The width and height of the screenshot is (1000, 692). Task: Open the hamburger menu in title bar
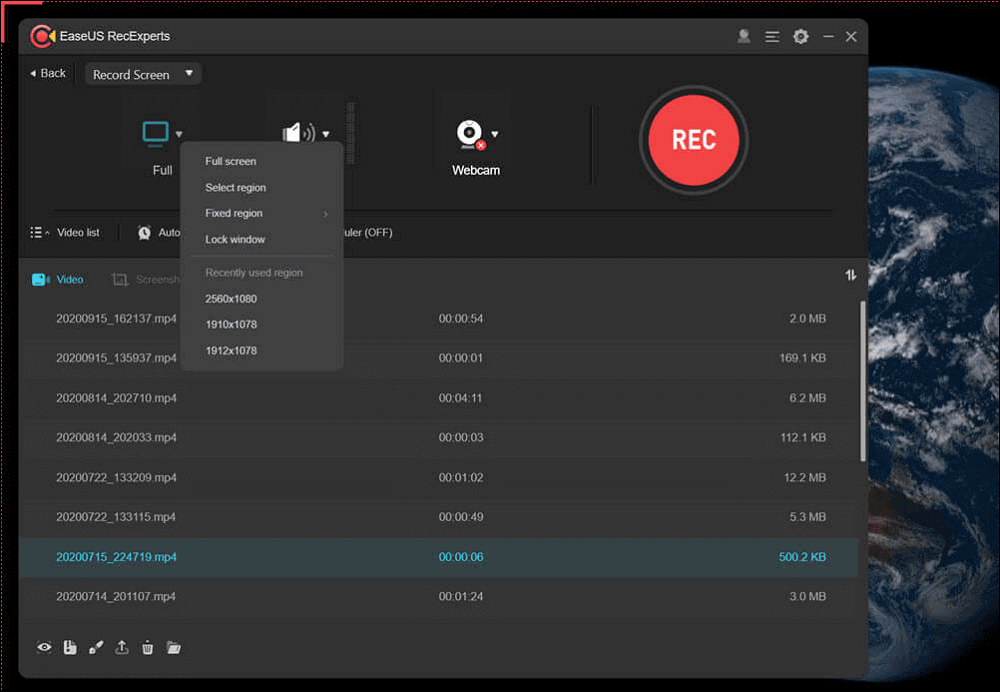pos(772,37)
